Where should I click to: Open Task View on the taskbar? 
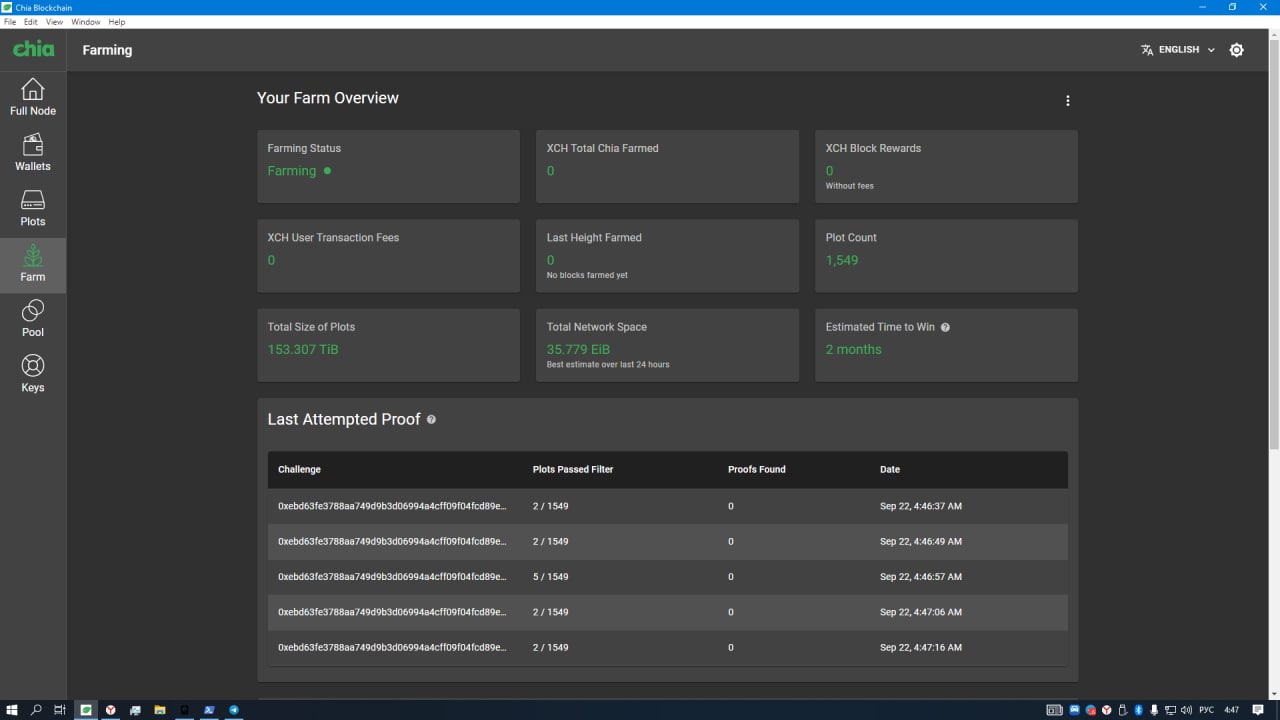(x=60, y=710)
